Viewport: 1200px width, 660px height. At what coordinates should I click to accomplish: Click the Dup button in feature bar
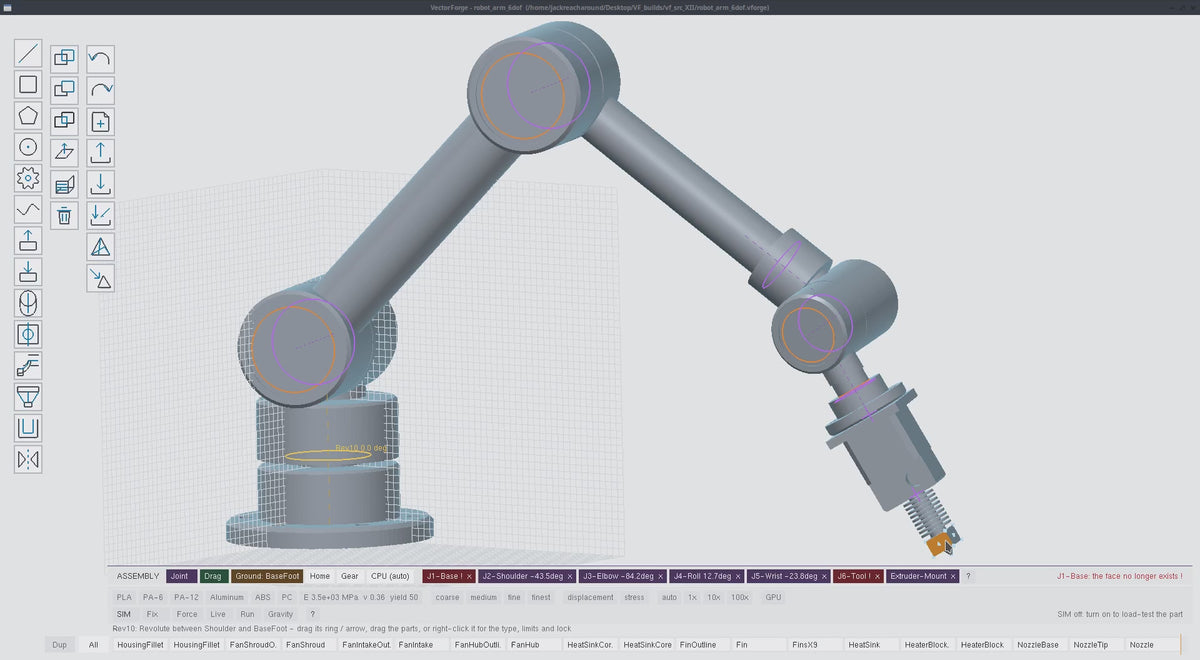click(x=59, y=645)
